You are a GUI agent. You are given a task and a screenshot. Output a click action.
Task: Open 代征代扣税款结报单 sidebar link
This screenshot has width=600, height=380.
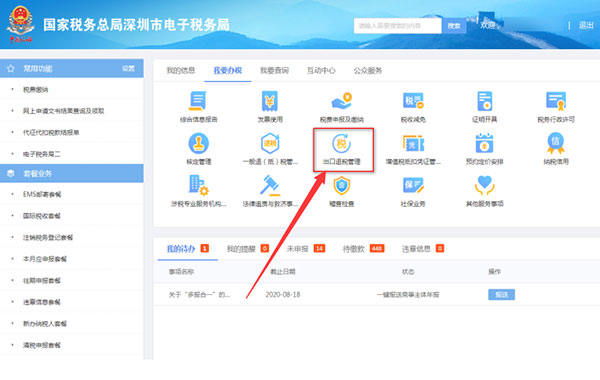coord(51,132)
